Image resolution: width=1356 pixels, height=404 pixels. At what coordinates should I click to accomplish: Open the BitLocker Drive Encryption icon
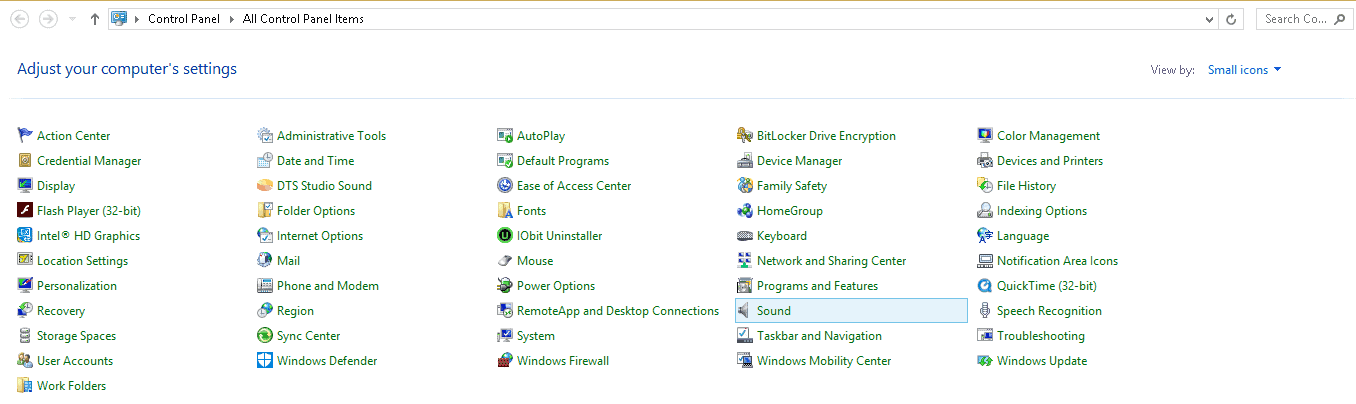point(745,135)
